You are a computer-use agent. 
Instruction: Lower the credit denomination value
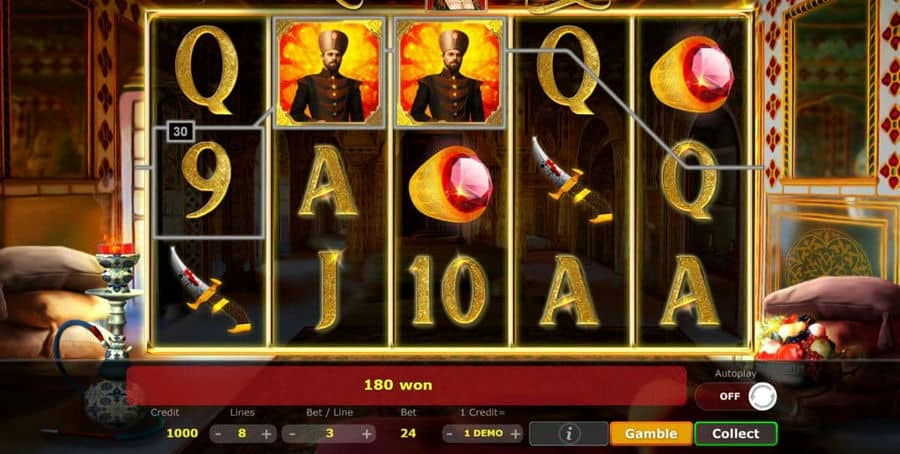click(449, 433)
